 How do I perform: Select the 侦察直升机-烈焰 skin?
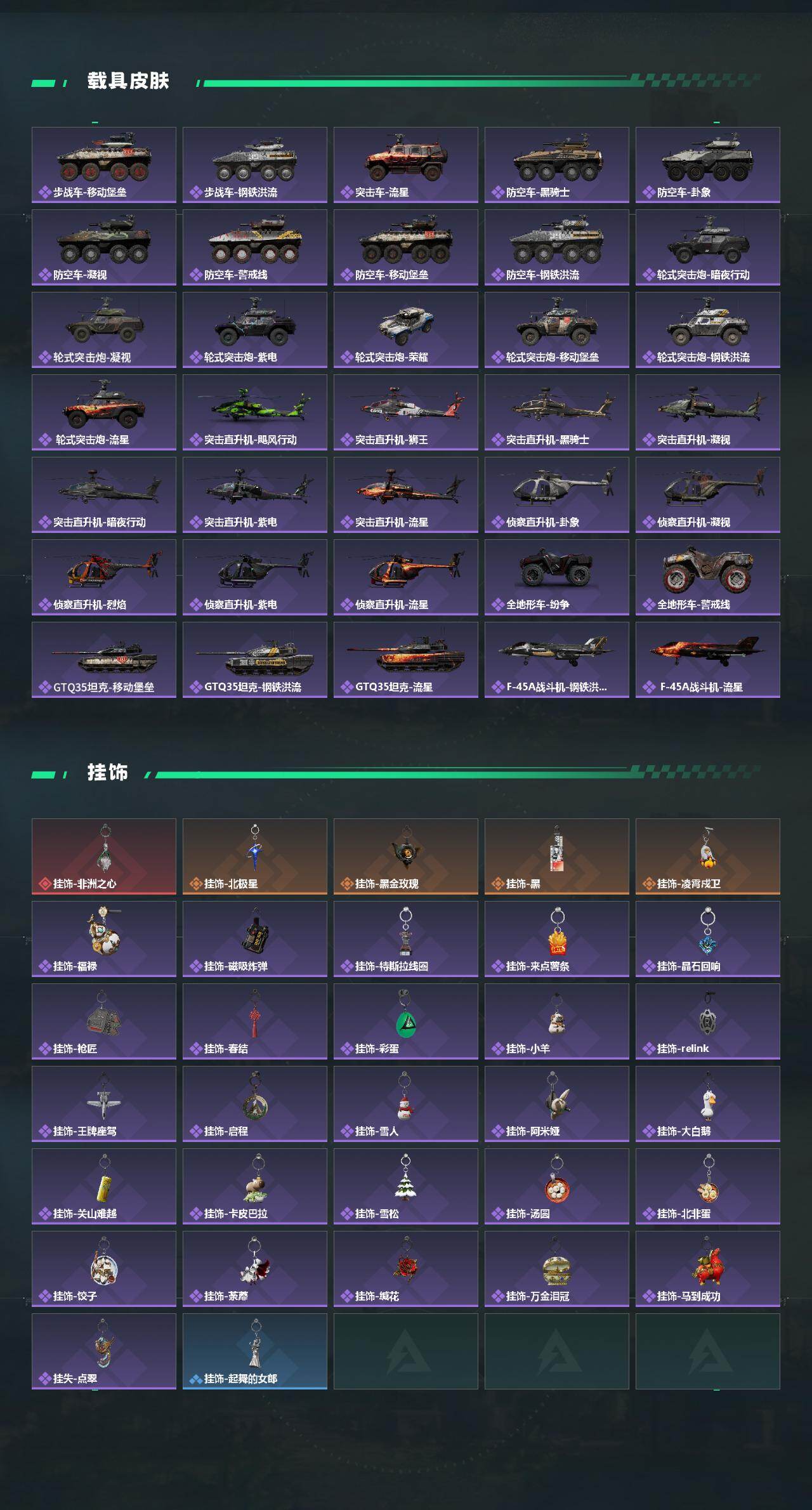[104, 577]
